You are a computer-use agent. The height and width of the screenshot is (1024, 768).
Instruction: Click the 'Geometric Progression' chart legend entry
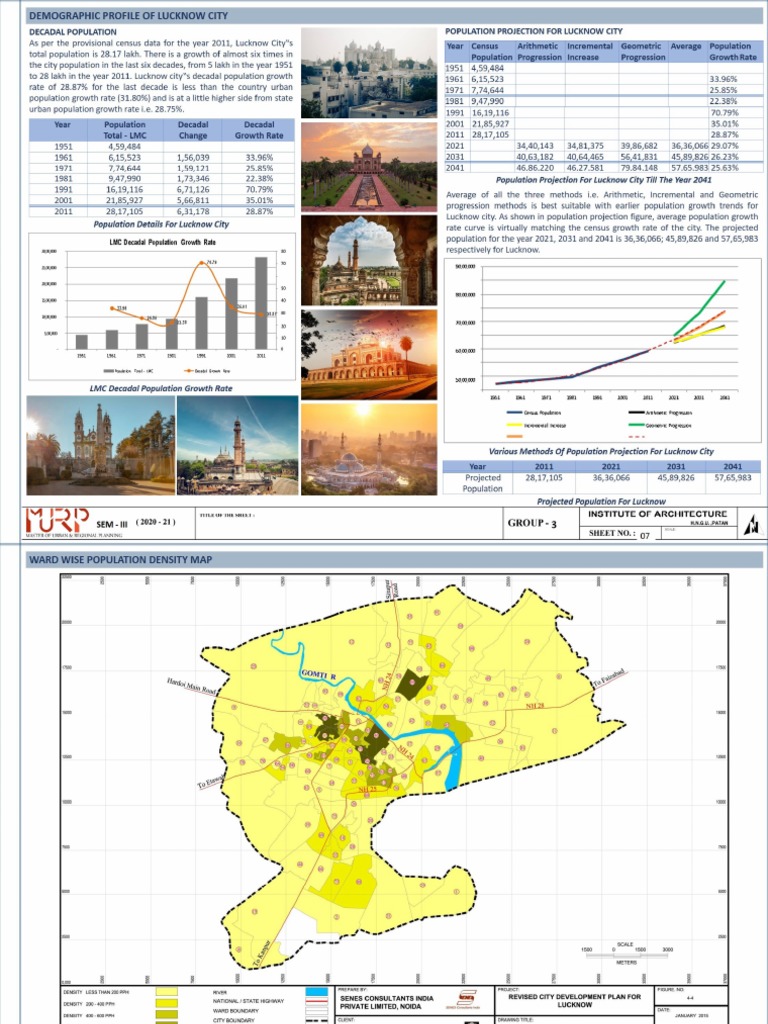tap(661, 425)
